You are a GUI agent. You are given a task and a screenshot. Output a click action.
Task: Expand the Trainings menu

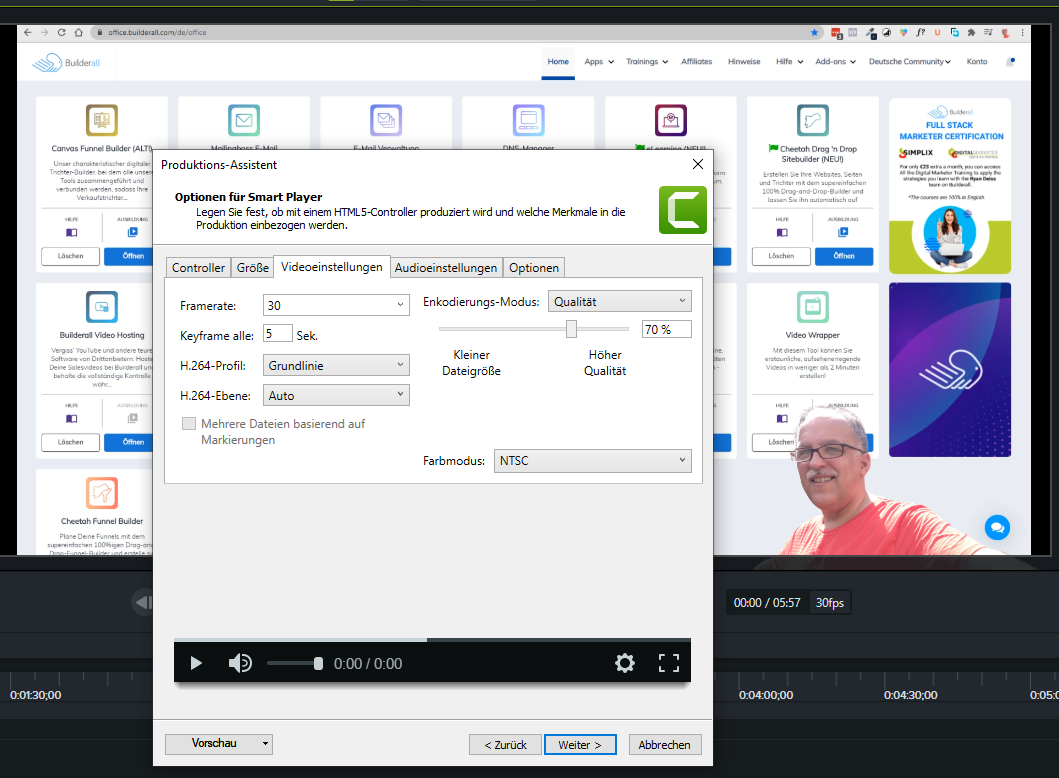(646, 61)
